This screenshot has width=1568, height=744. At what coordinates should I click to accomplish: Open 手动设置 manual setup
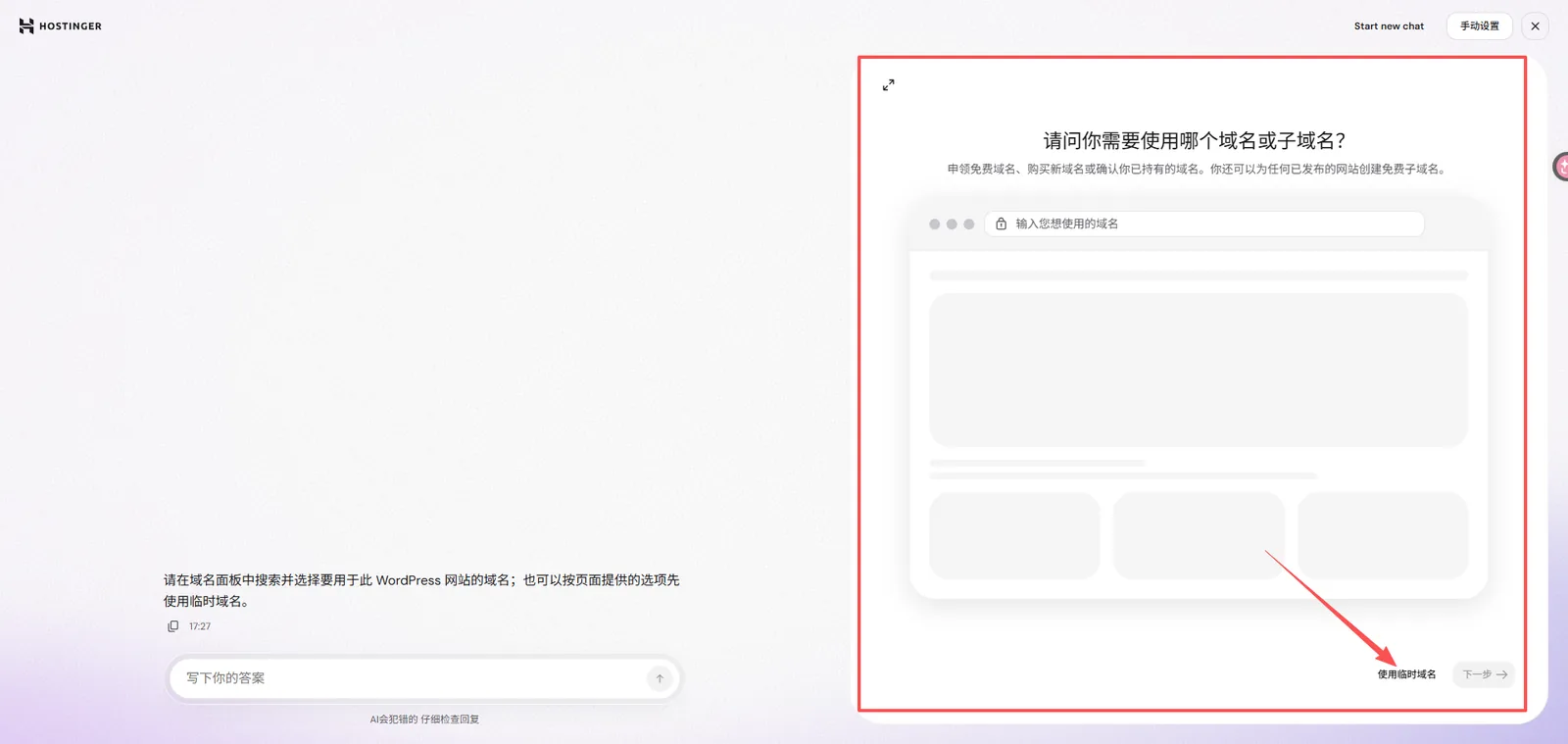click(x=1479, y=26)
